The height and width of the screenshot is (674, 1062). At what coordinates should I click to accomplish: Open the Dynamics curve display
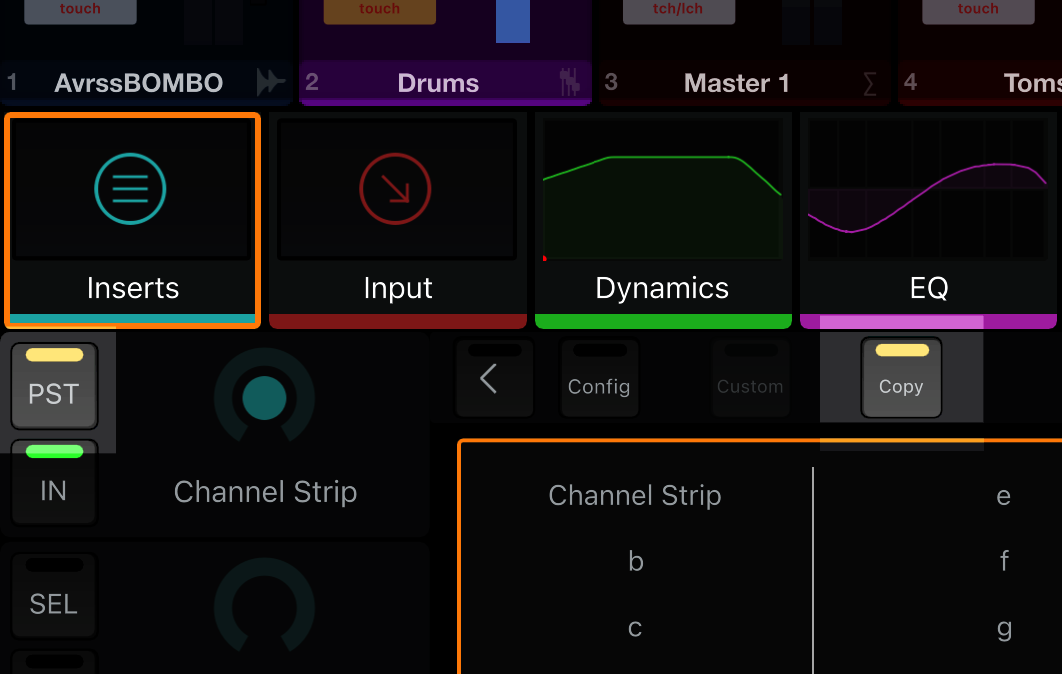pos(662,190)
